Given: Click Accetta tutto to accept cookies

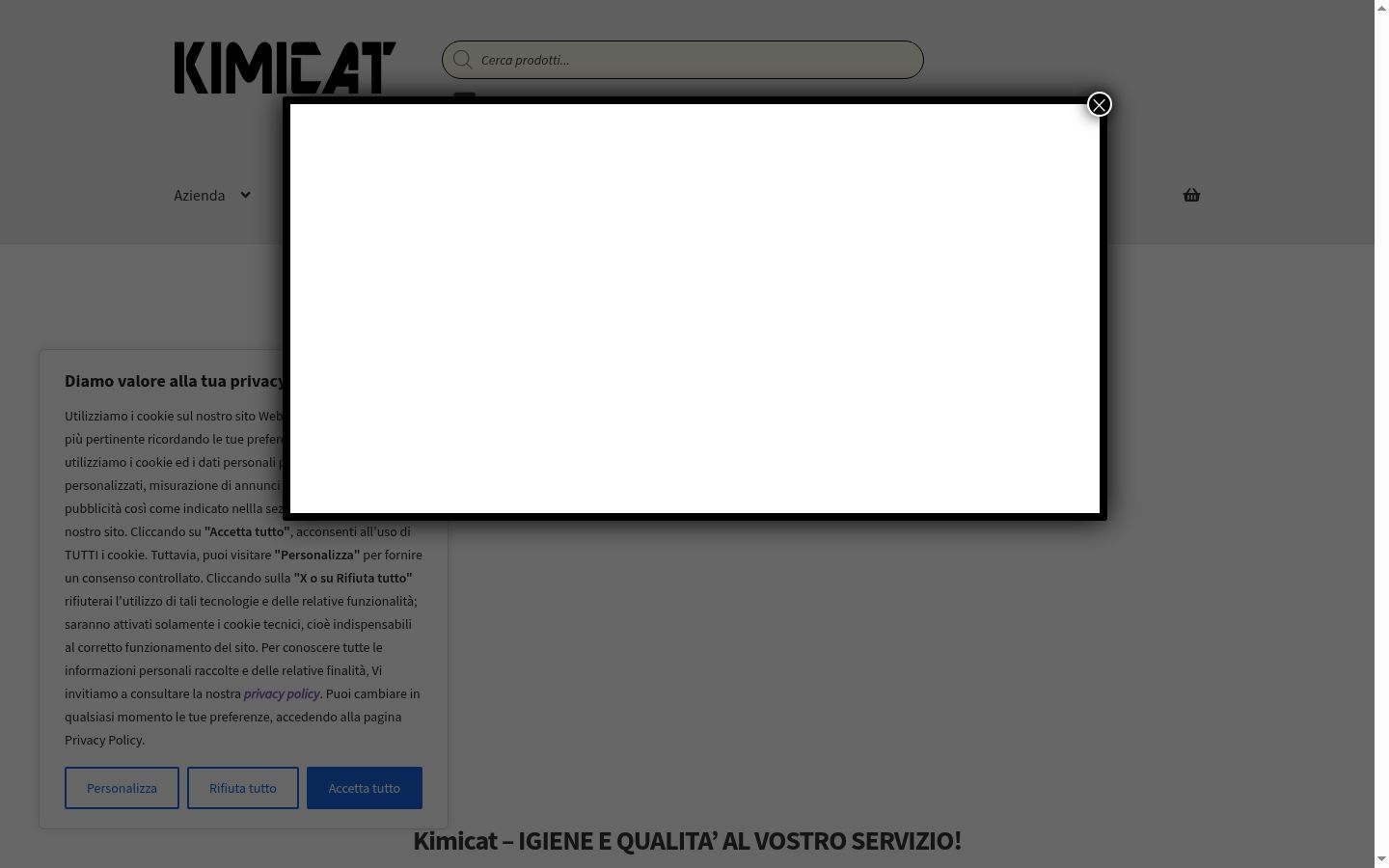Looking at the screenshot, I should click(365, 788).
